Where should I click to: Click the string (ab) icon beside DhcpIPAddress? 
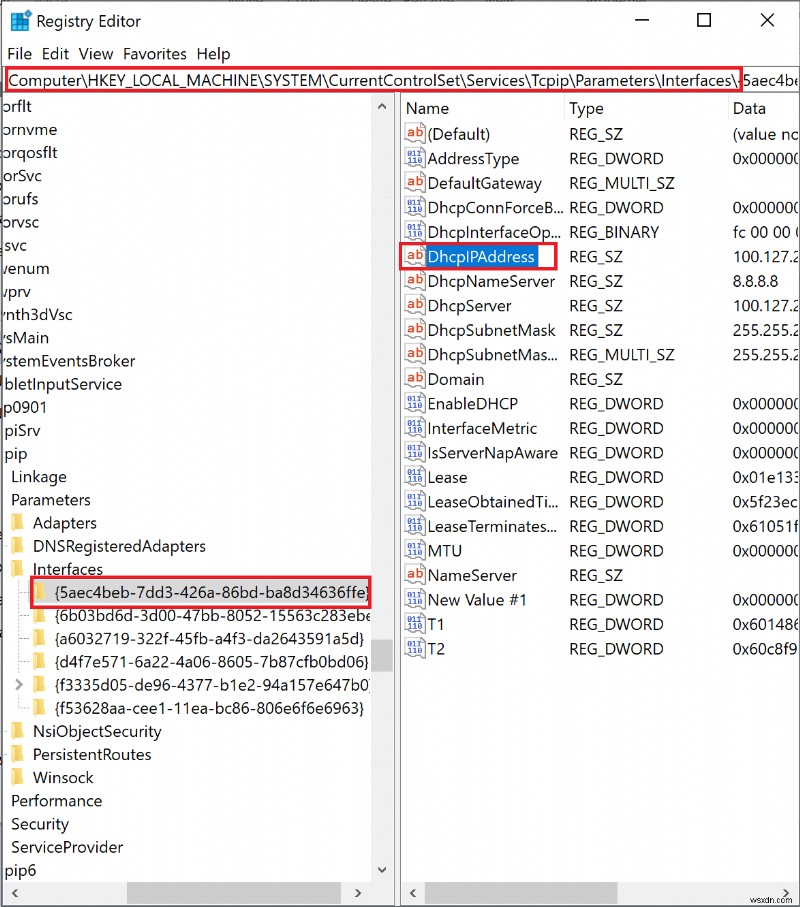[415, 256]
